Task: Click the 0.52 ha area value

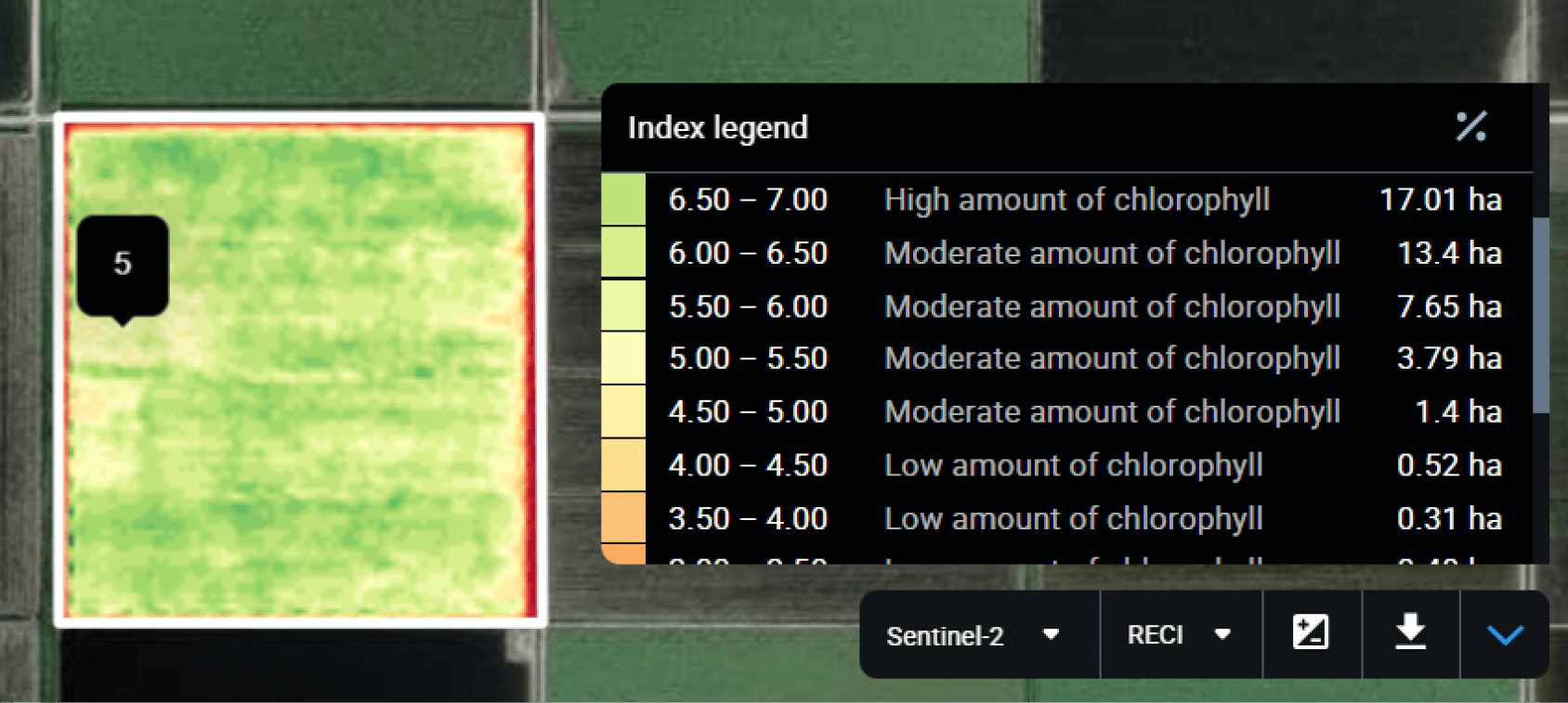Action: [x=1449, y=465]
